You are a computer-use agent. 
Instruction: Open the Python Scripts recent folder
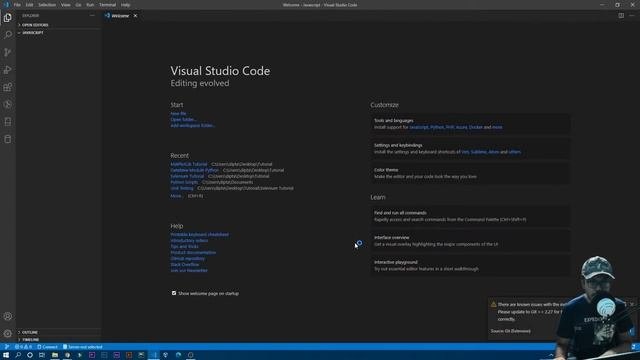(184, 182)
